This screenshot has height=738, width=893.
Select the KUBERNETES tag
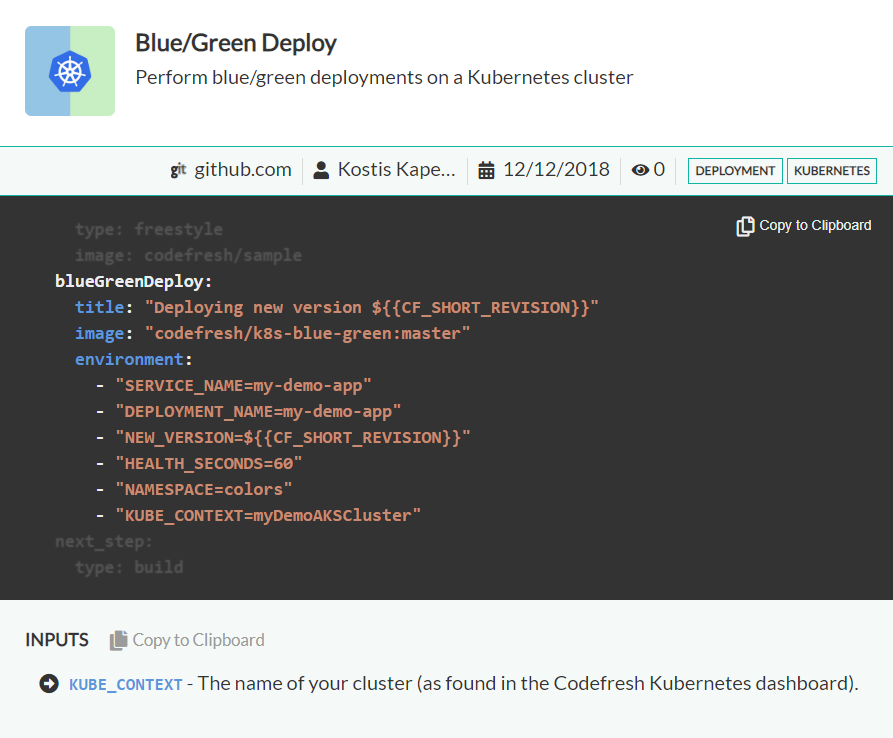tap(831, 171)
